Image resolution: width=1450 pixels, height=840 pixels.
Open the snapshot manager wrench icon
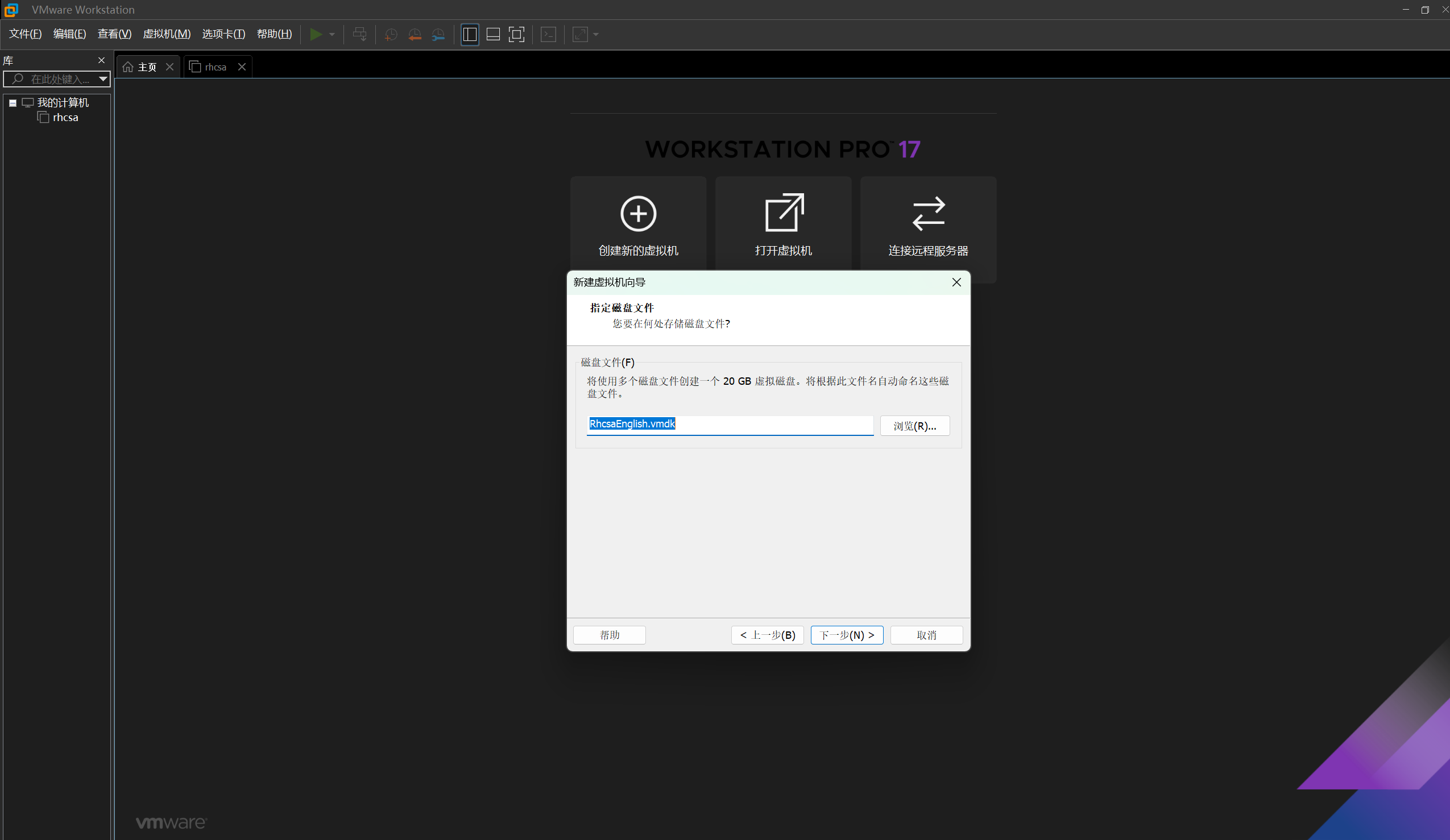[438, 35]
